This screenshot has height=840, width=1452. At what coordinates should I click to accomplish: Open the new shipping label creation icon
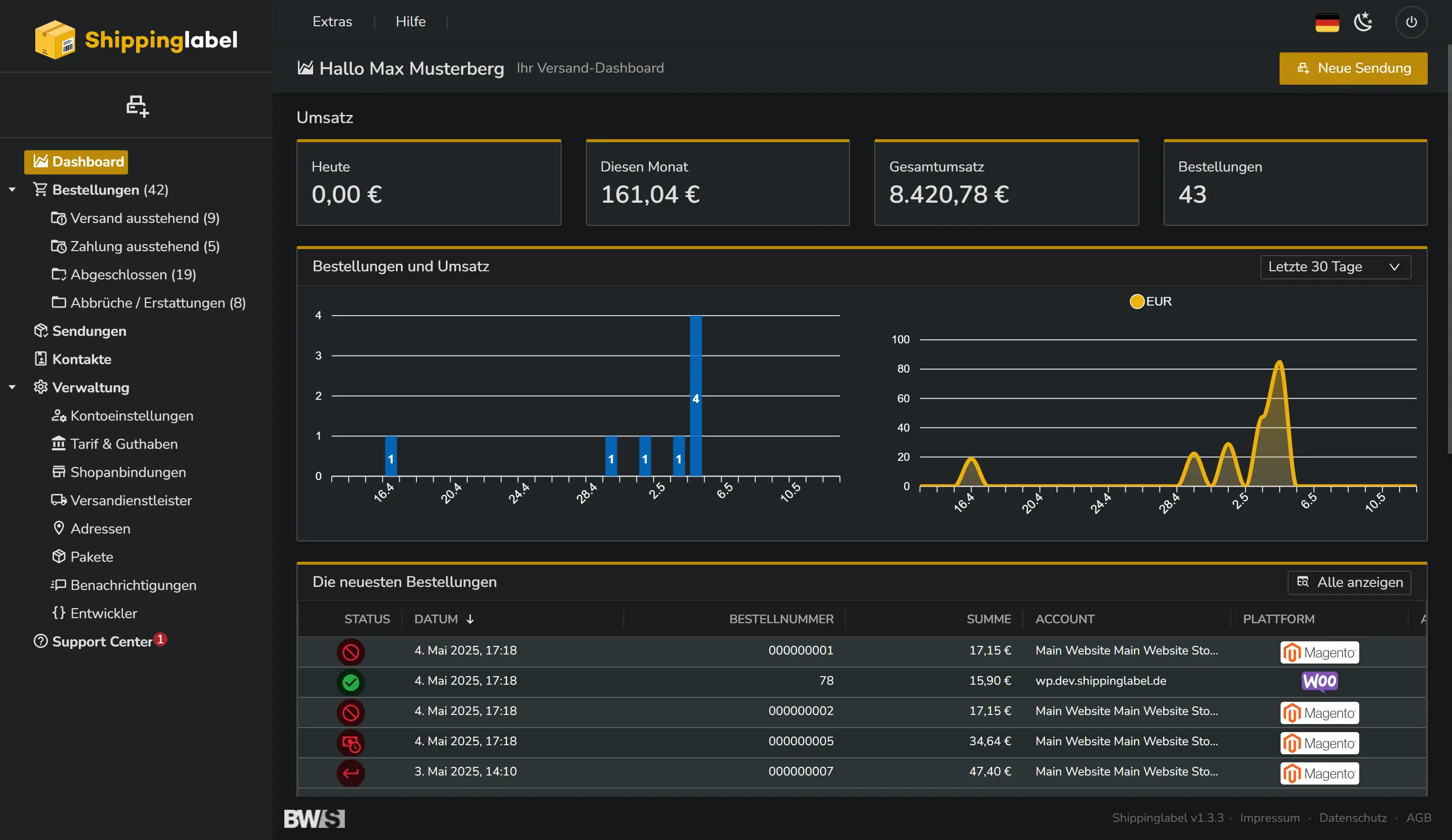(137, 106)
